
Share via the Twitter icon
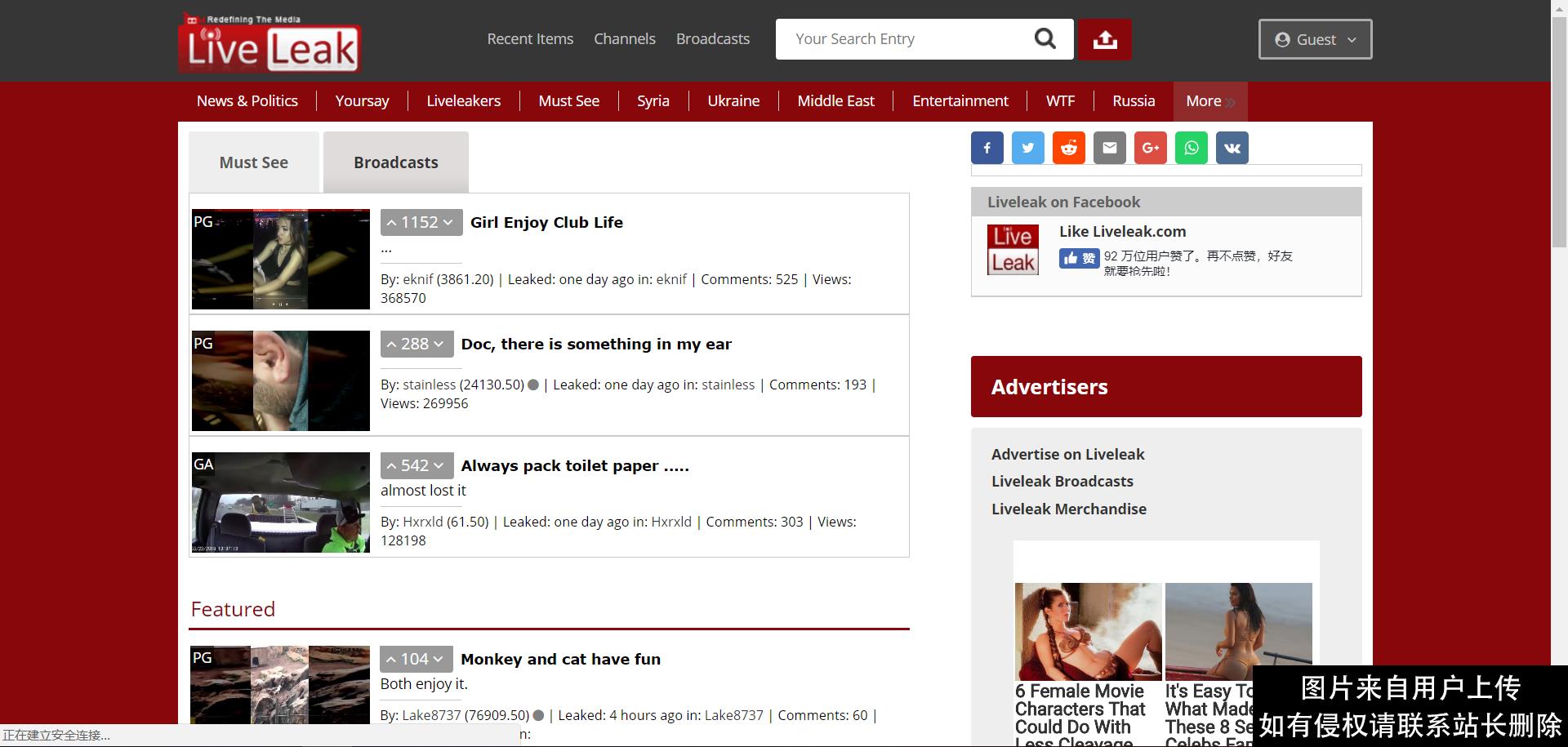coord(1027,148)
